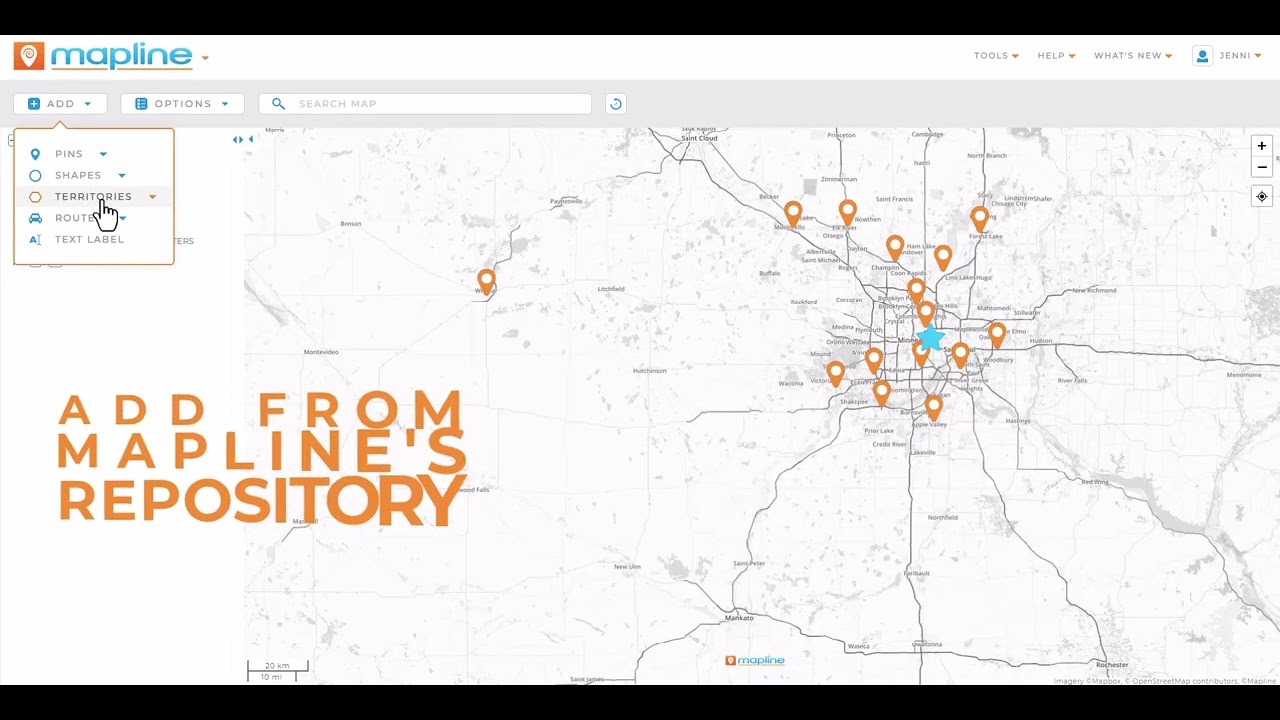1280x720 pixels.
Task: Click the Territories hexagon icon
Action: [x=35, y=197]
